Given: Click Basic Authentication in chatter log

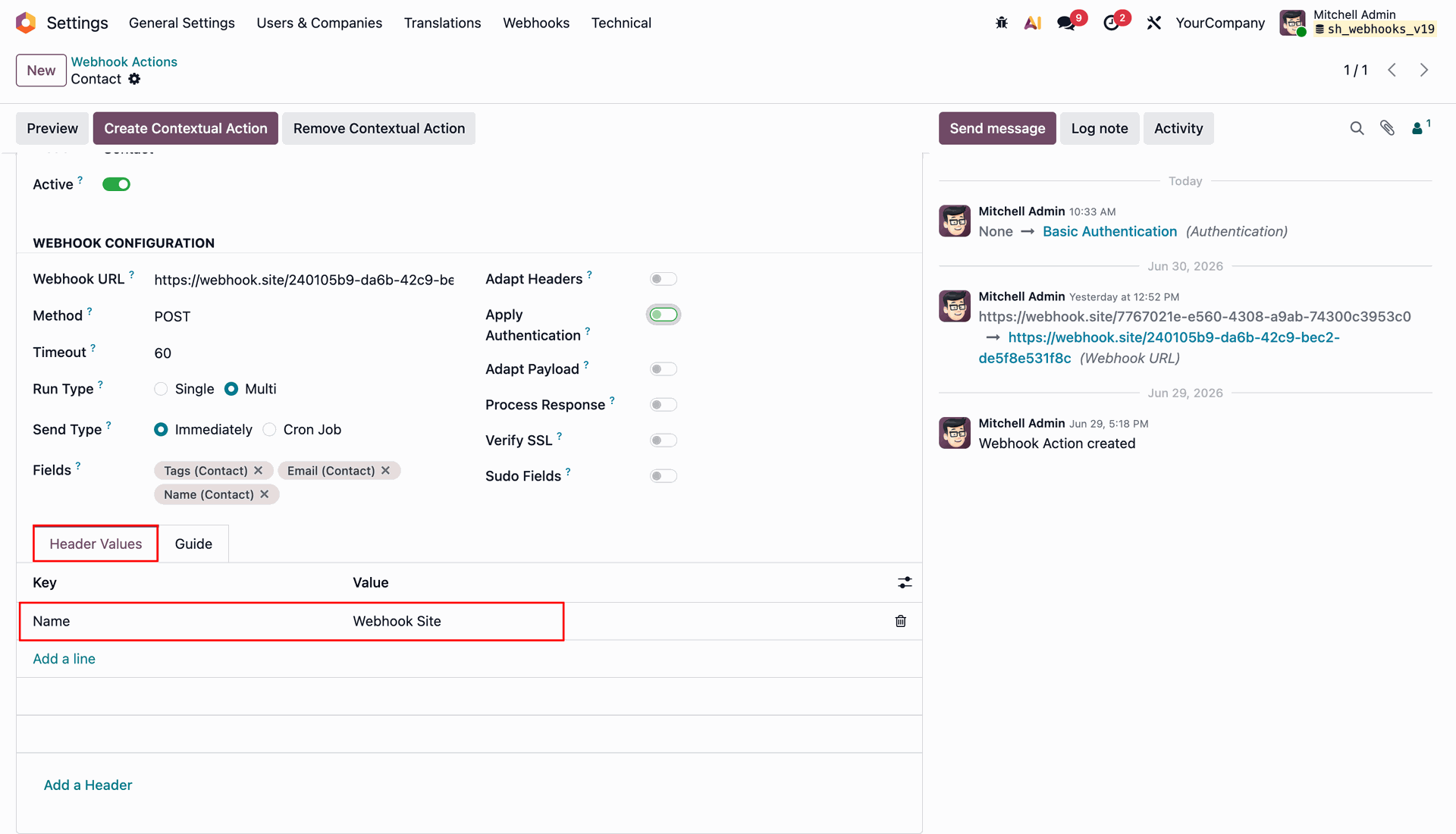Looking at the screenshot, I should click(1109, 231).
